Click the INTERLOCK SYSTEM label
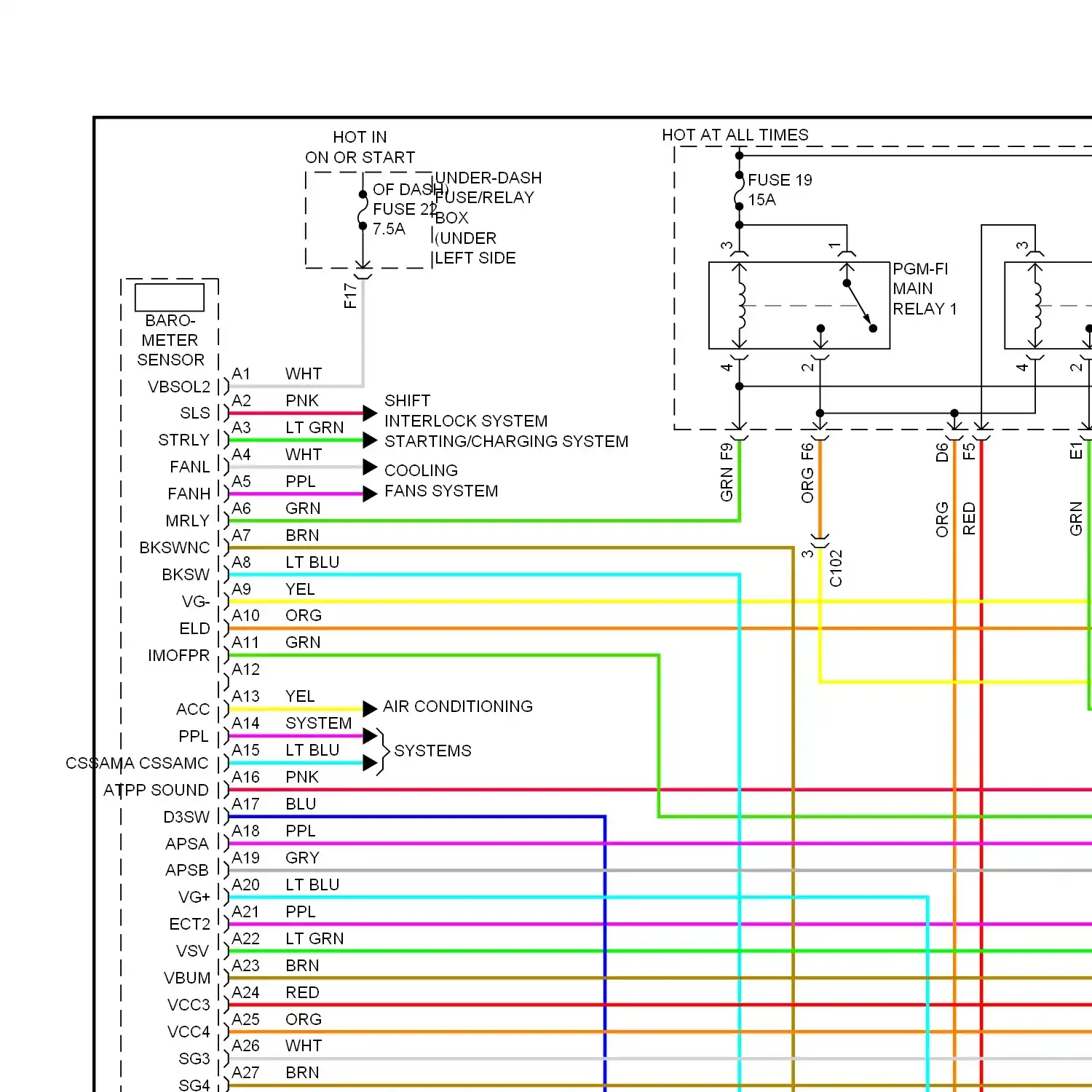 pyautogui.click(x=466, y=421)
